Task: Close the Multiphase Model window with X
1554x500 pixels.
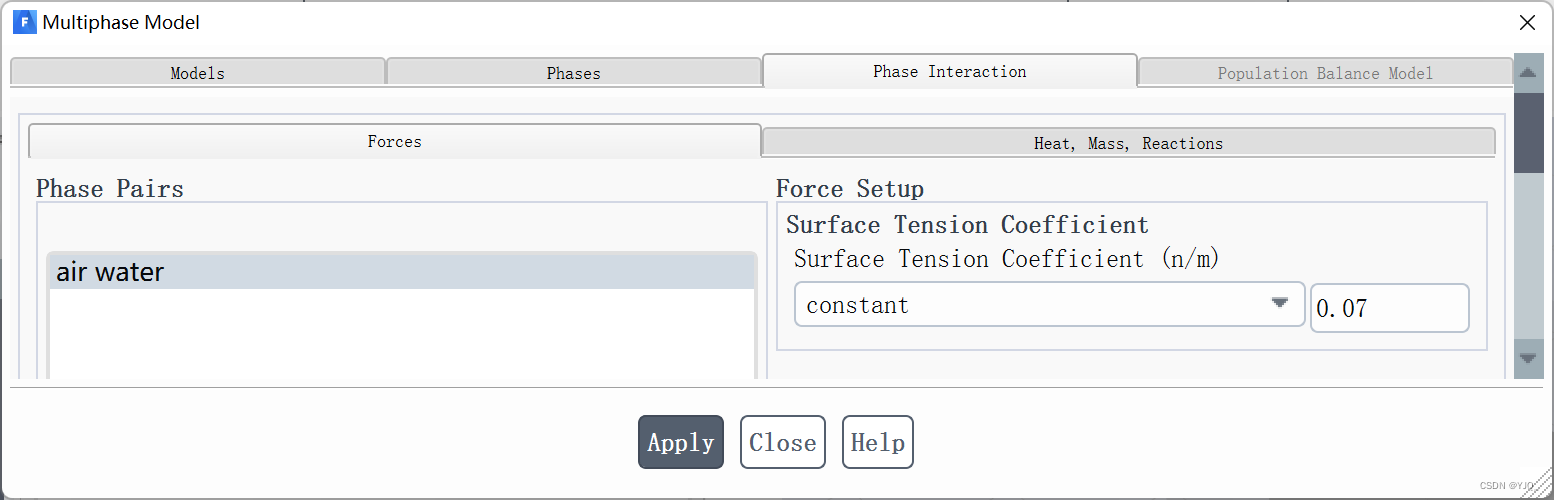Action: click(1527, 22)
